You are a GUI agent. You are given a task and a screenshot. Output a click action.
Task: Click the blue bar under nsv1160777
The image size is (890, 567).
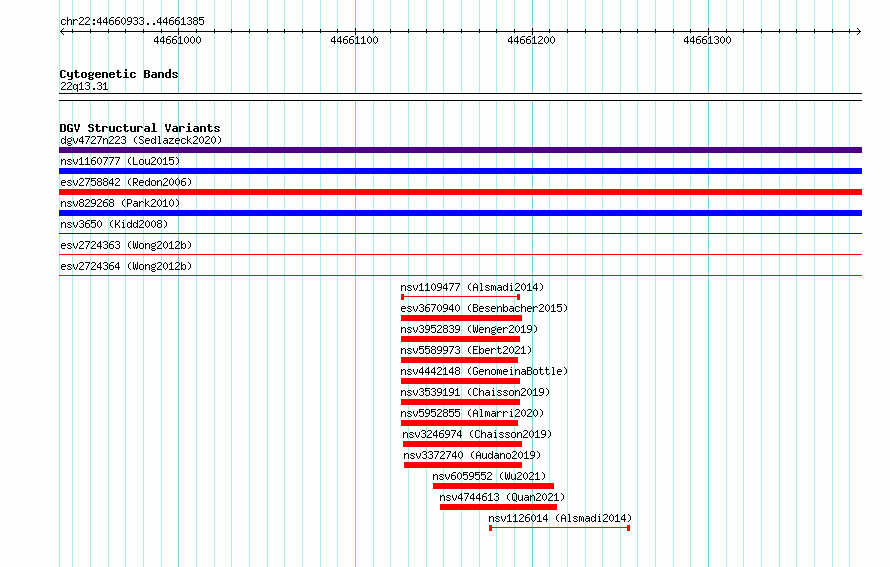[460, 171]
